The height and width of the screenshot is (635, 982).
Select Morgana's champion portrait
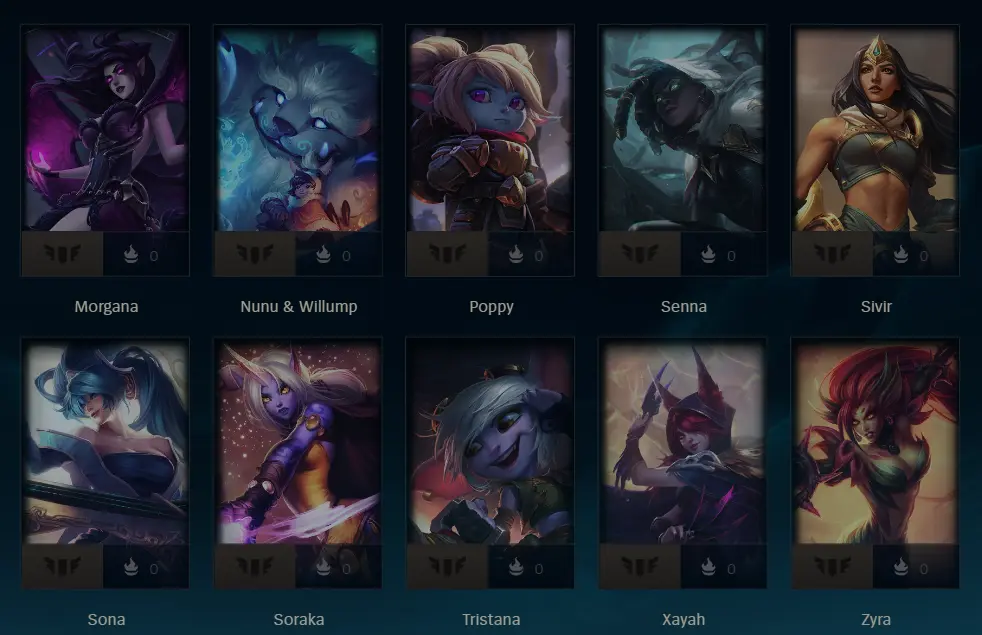tap(105, 129)
